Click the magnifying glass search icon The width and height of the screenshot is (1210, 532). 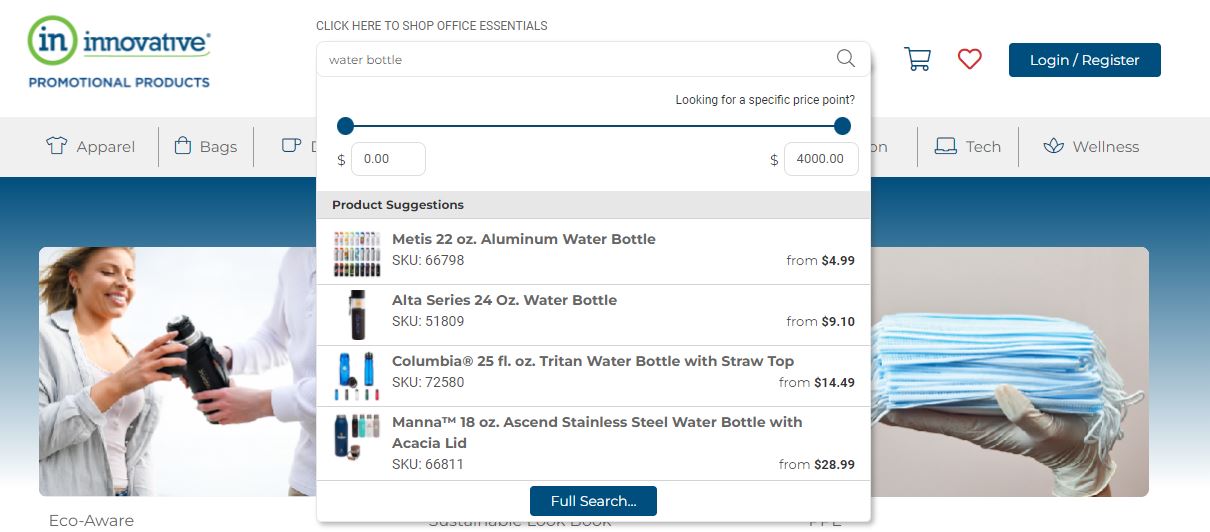click(846, 59)
